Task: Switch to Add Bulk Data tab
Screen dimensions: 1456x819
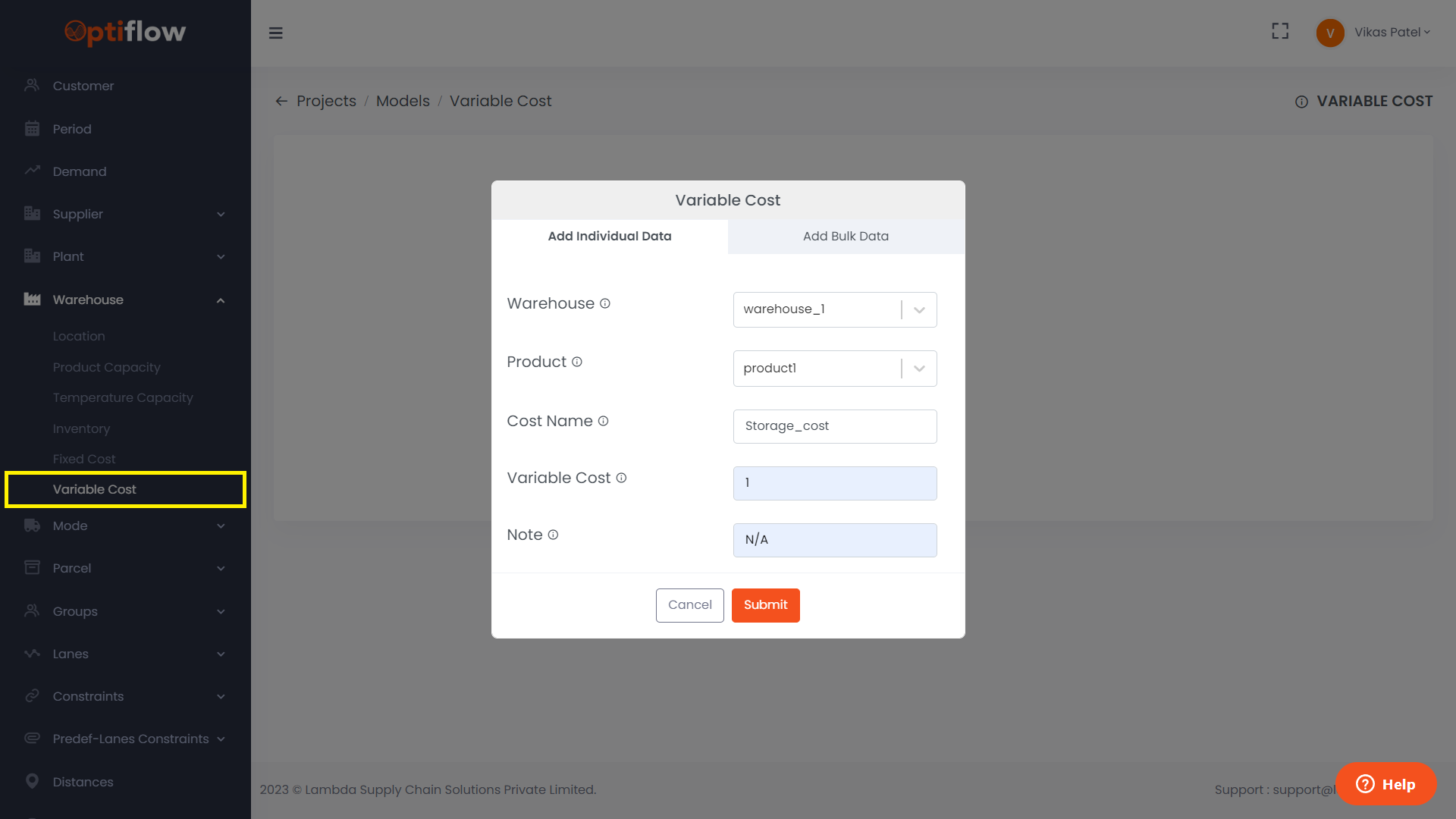Action: pos(846,236)
